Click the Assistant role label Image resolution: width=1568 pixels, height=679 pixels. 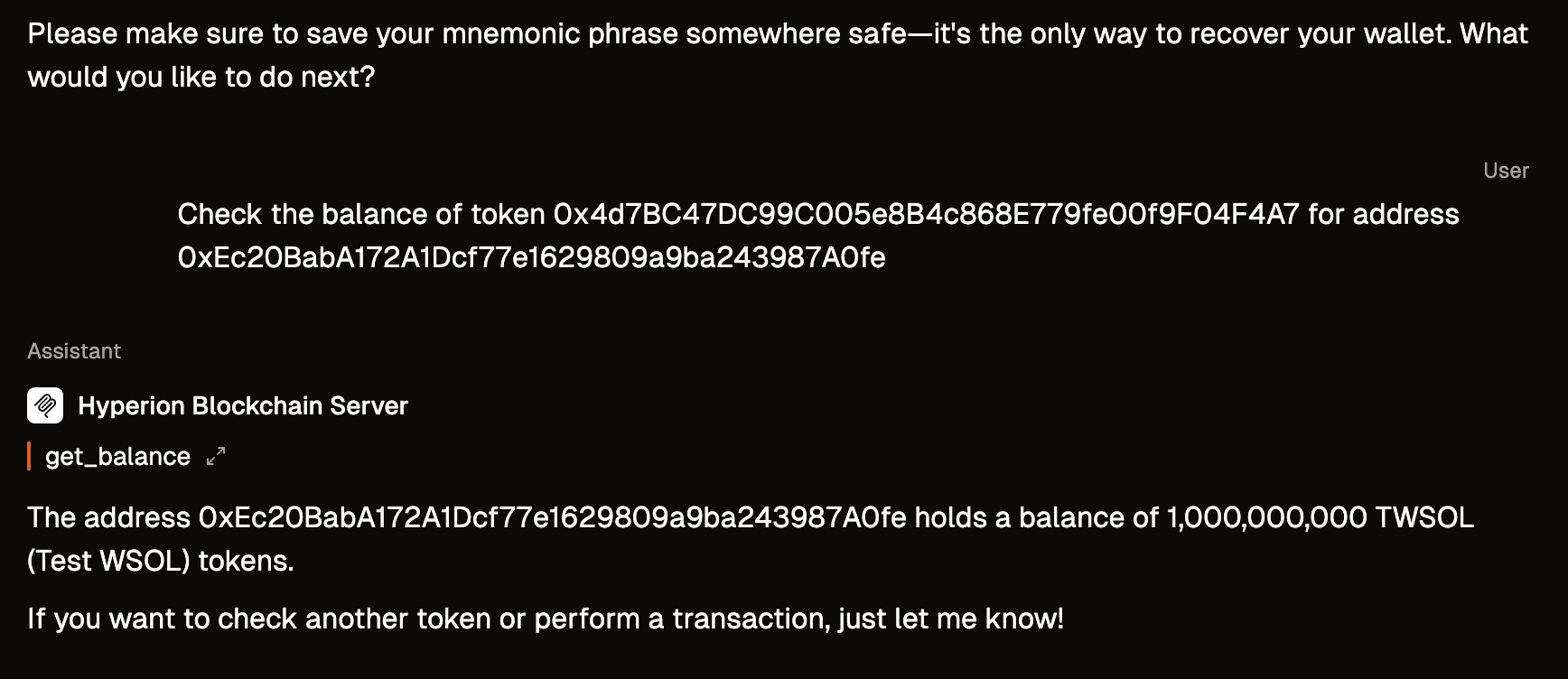point(74,351)
